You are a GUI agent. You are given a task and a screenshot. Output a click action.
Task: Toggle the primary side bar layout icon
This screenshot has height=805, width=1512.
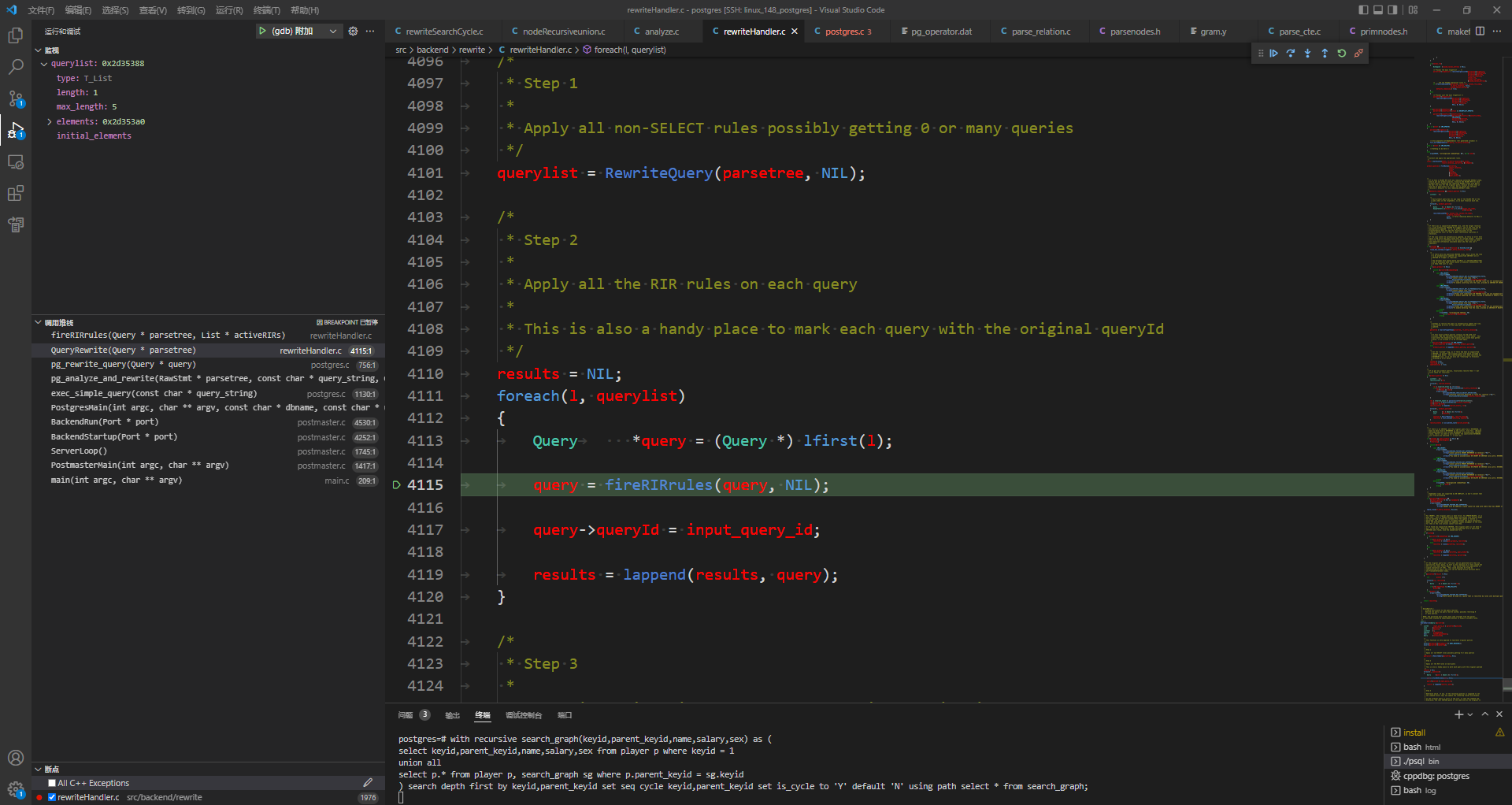click(1363, 10)
